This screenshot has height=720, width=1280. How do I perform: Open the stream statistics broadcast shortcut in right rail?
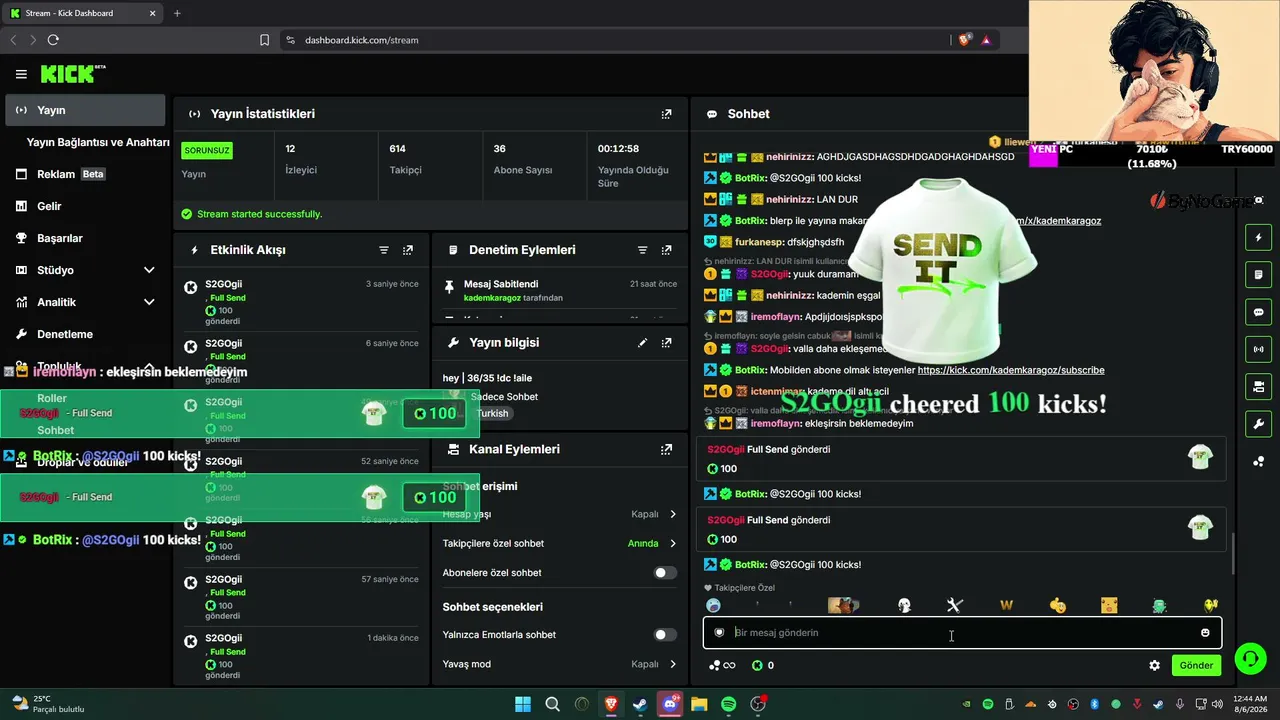(1258, 349)
